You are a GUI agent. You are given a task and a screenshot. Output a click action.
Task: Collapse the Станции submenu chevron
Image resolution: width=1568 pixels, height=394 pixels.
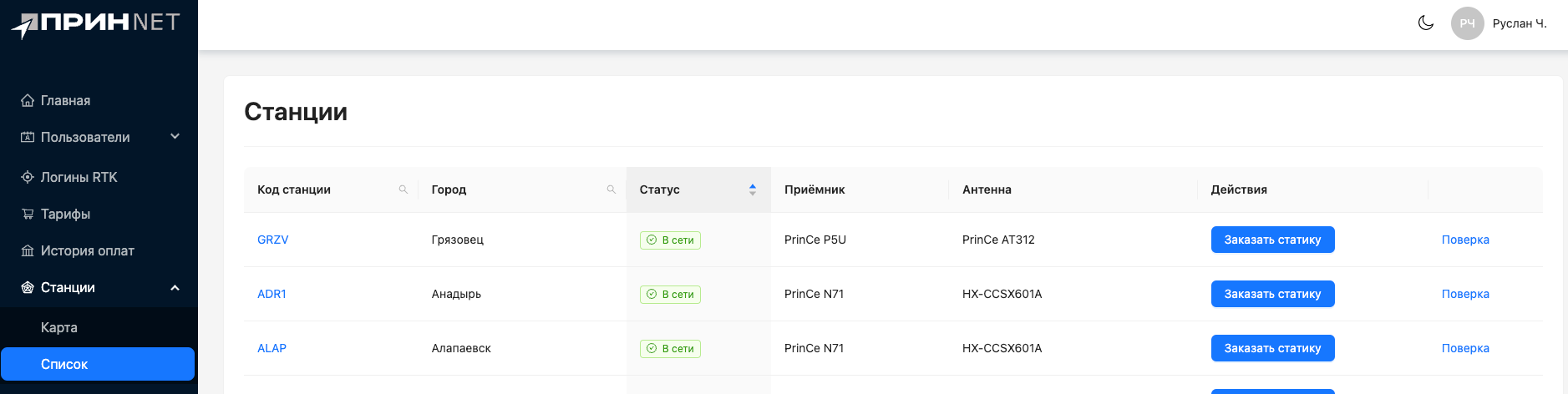pos(175,287)
